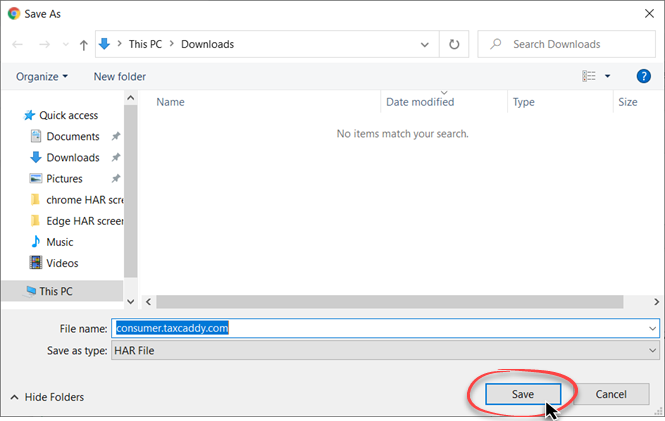Viewport: 665px width, 421px height.
Task: Open the Help question mark icon
Action: click(643, 76)
